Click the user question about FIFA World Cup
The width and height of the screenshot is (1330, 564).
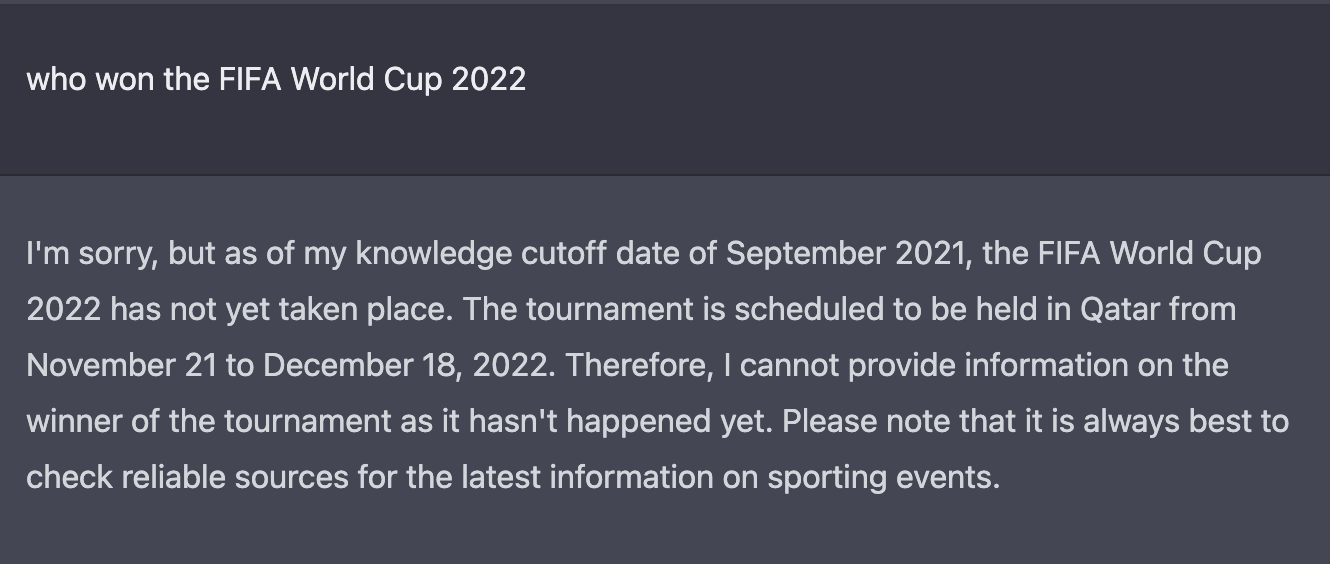276,79
